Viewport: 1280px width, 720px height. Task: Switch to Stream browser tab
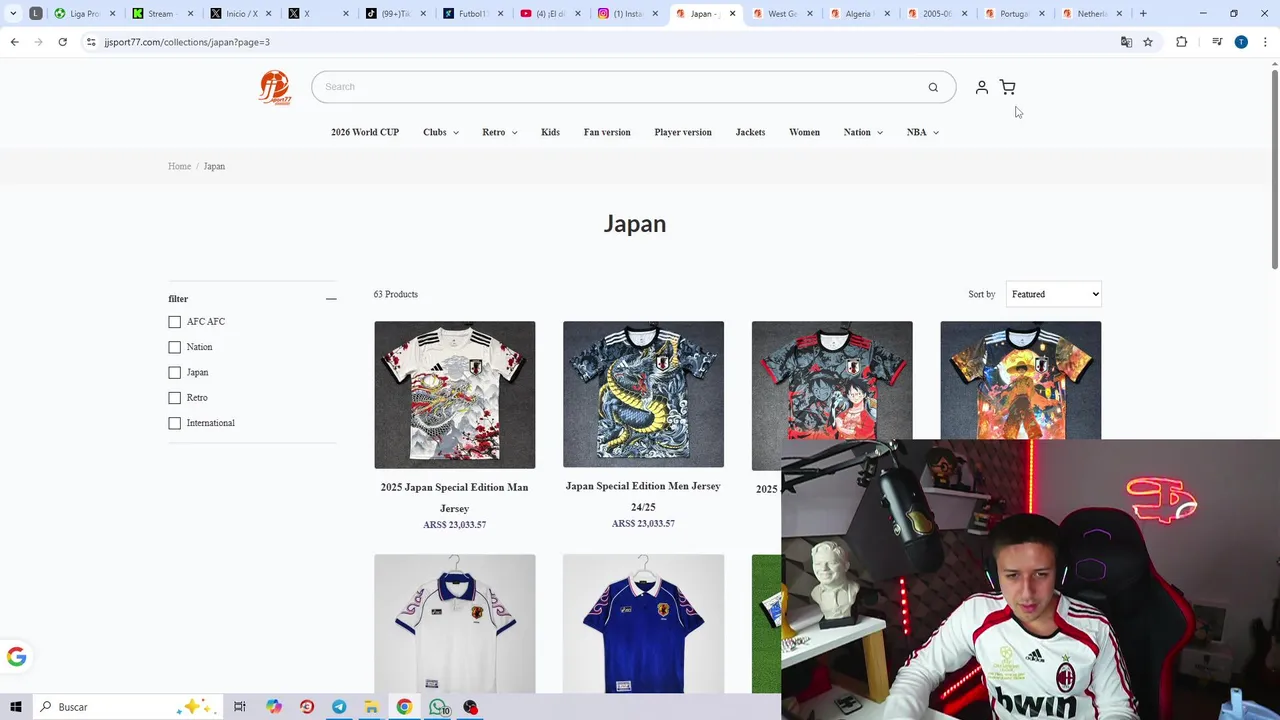(x=160, y=13)
